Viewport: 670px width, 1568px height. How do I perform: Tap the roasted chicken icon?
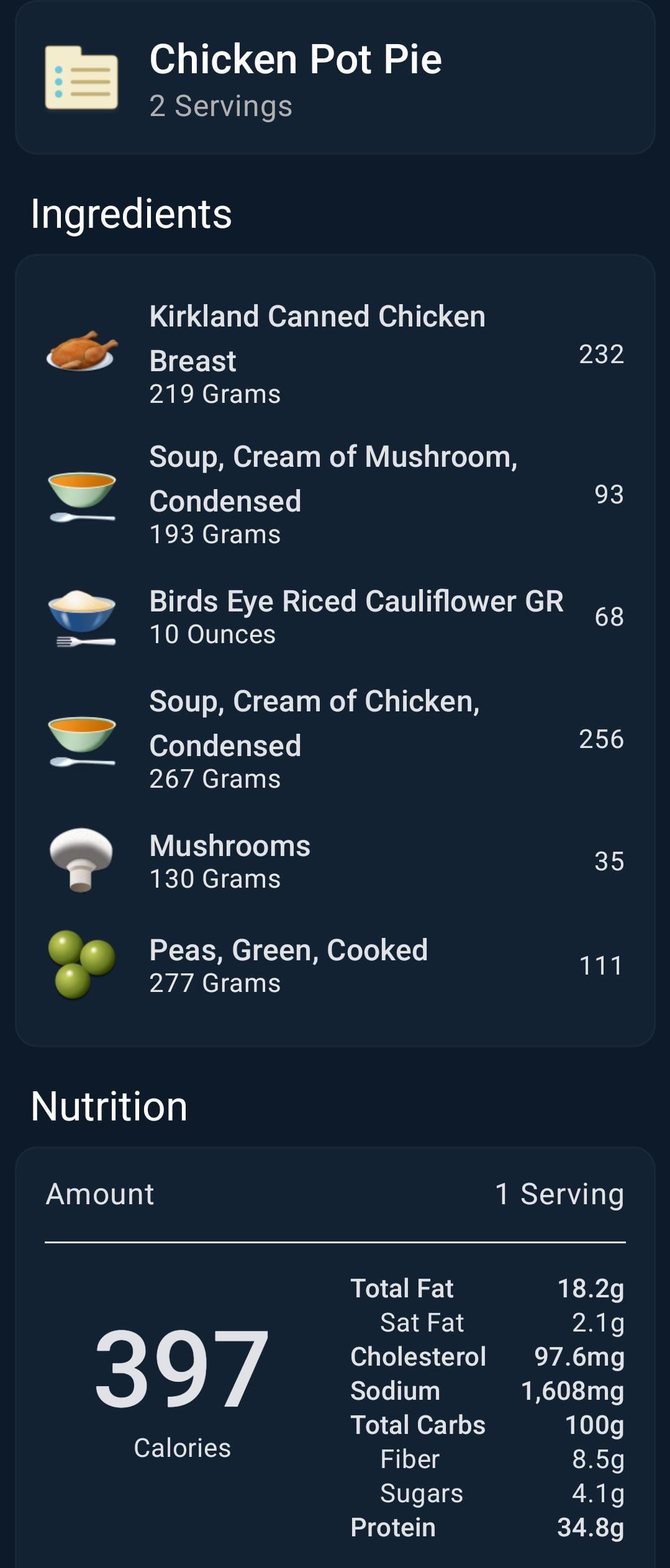(82, 351)
